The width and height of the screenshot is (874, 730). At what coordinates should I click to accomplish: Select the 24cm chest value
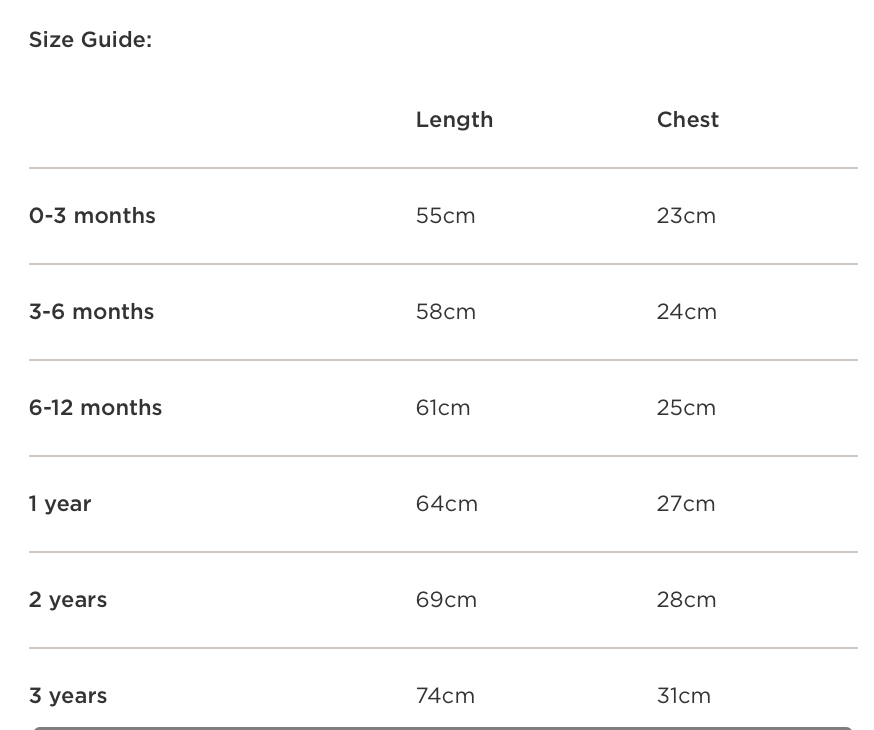687,312
